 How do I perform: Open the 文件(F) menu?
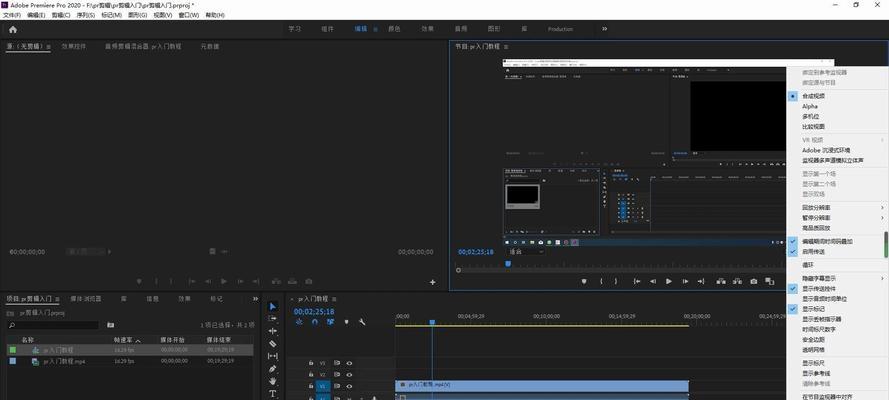pyautogui.click(x=12, y=15)
